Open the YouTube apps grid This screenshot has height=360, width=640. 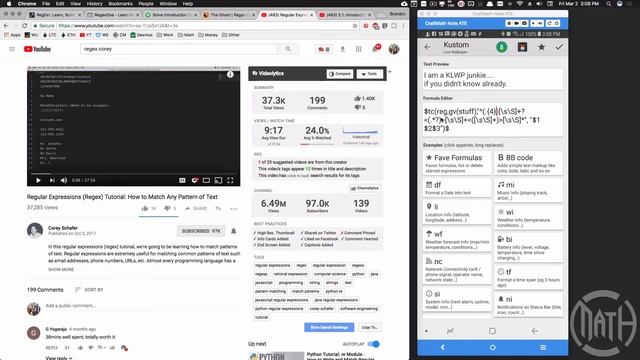358,49
